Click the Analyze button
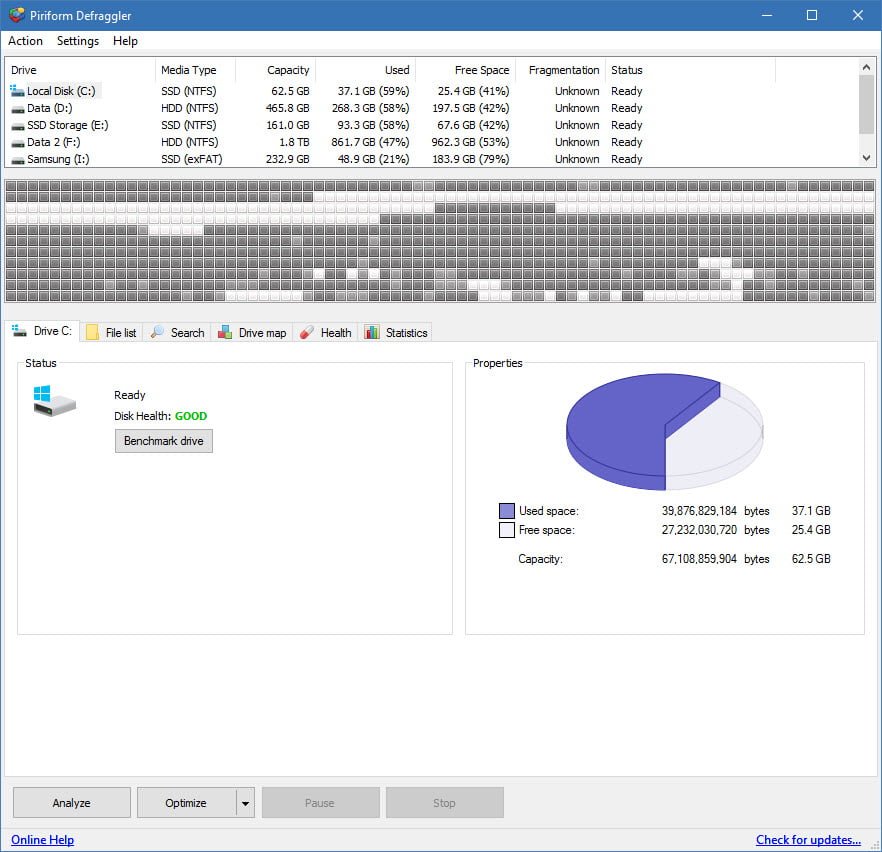This screenshot has width=882, height=852. coord(71,803)
